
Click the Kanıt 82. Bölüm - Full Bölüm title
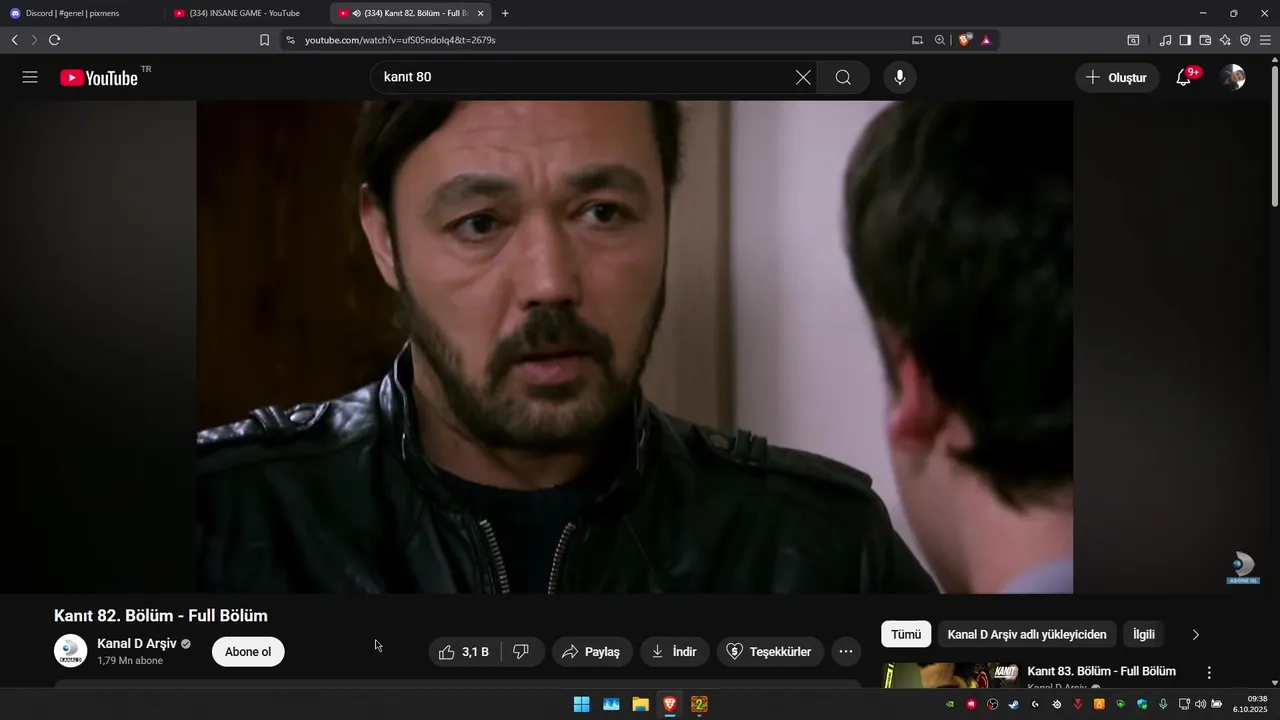[x=161, y=616]
